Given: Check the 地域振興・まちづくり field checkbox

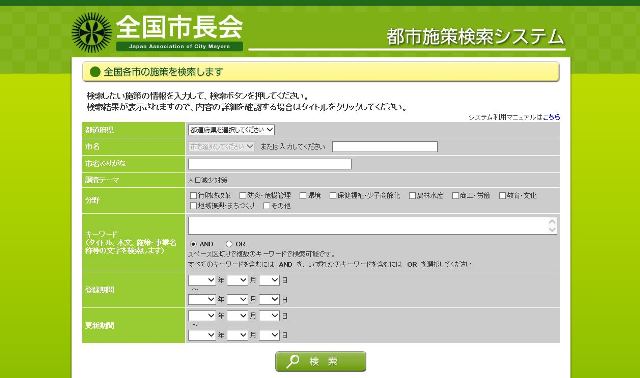Looking at the screenshot, I should click(x=193, y=206).
